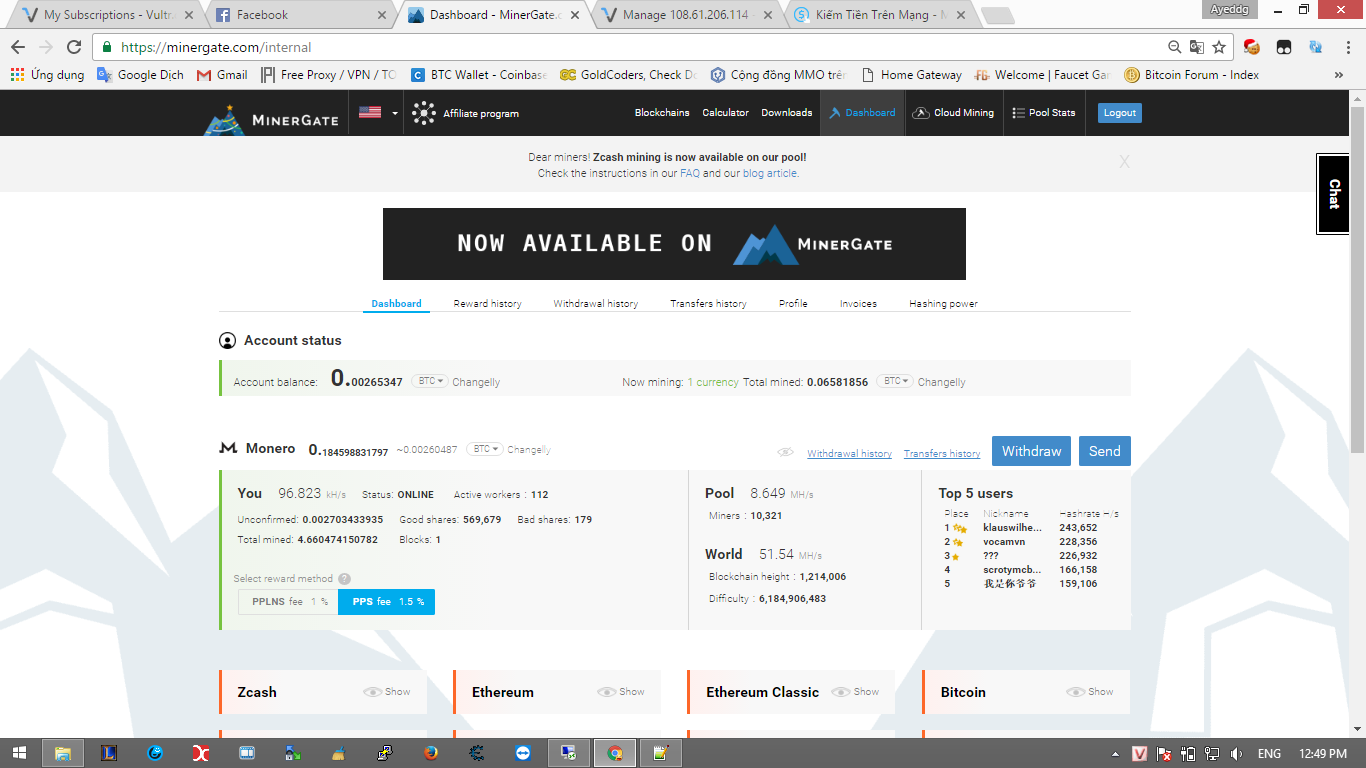Click the volume speaker icon in system tray
The width and height of the screenshot is (1366, 768).
point(1237,753)
